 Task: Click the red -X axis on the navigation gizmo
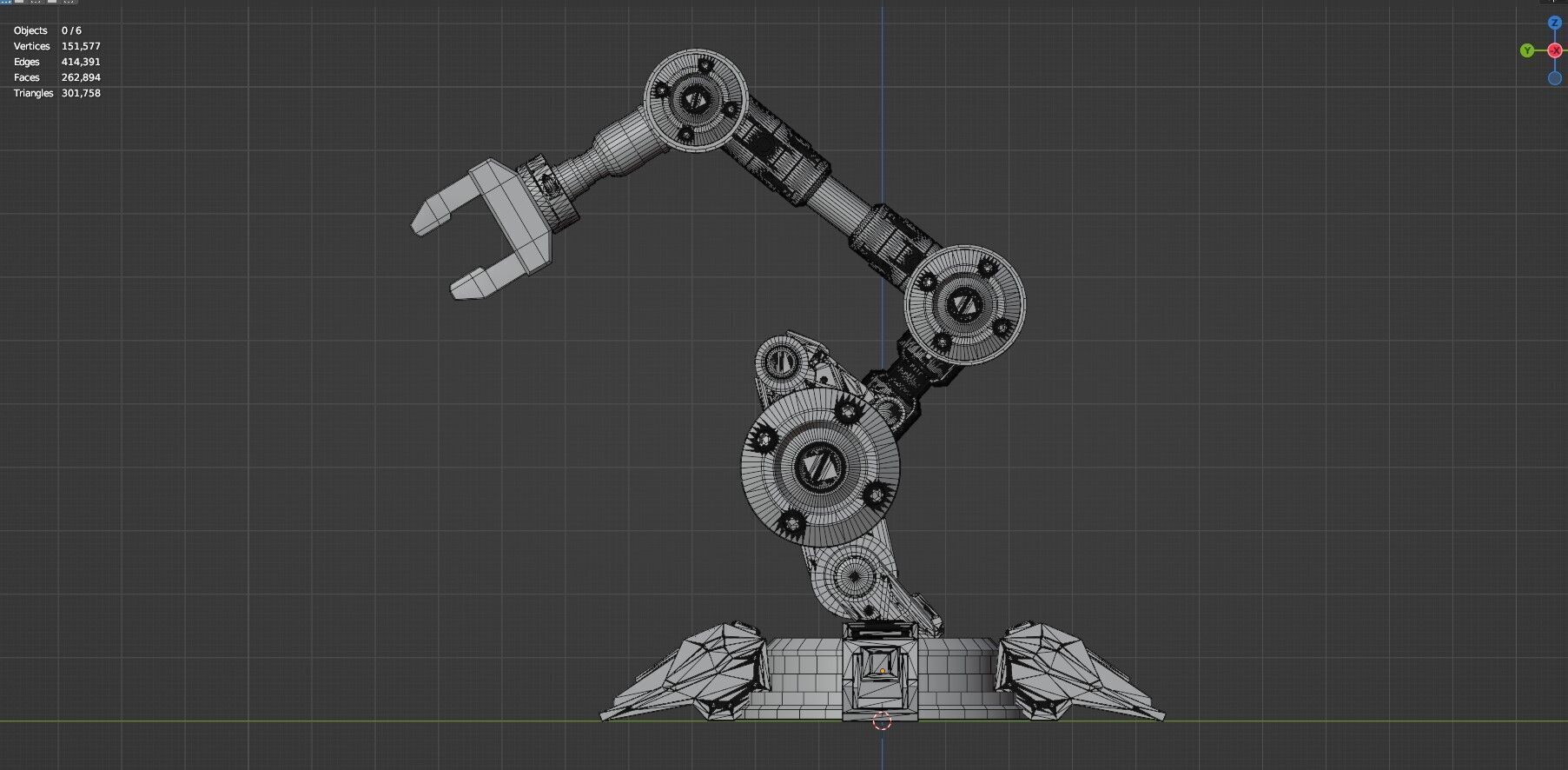click(x=1555, y=51)
